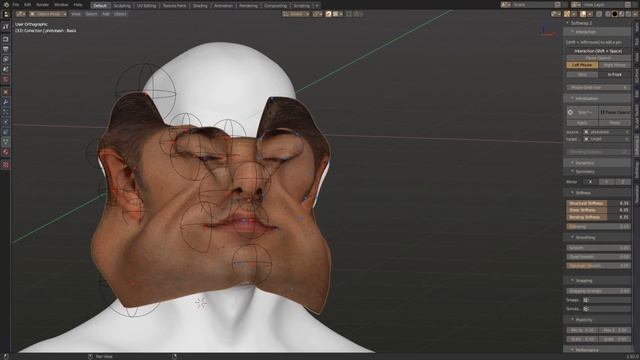The width and height of the screenshot is (640, 360).
Task: Collapse the Interaction subpanel
Action: point(597,31)
